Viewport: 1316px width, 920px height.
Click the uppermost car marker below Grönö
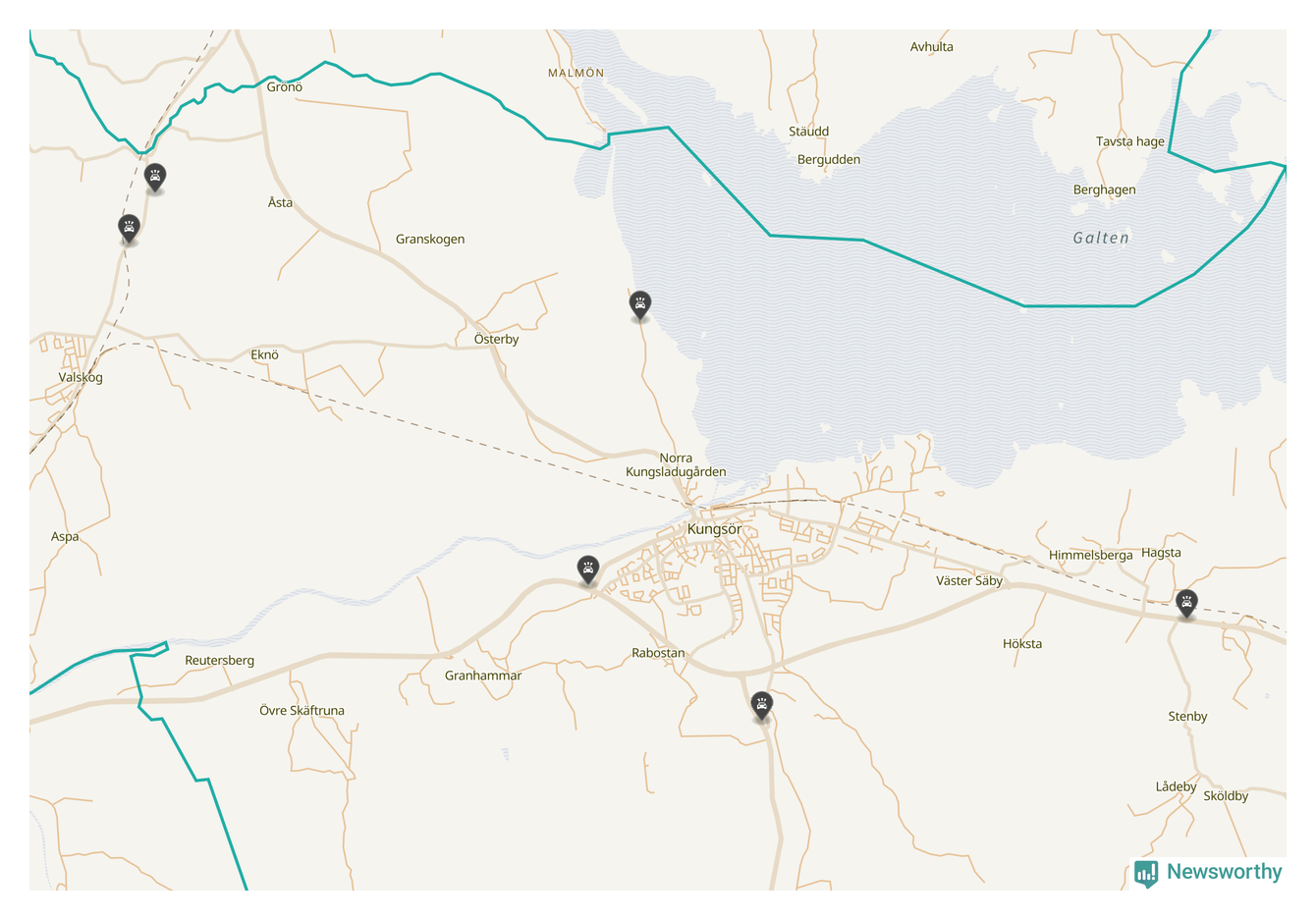click(154, 177)
